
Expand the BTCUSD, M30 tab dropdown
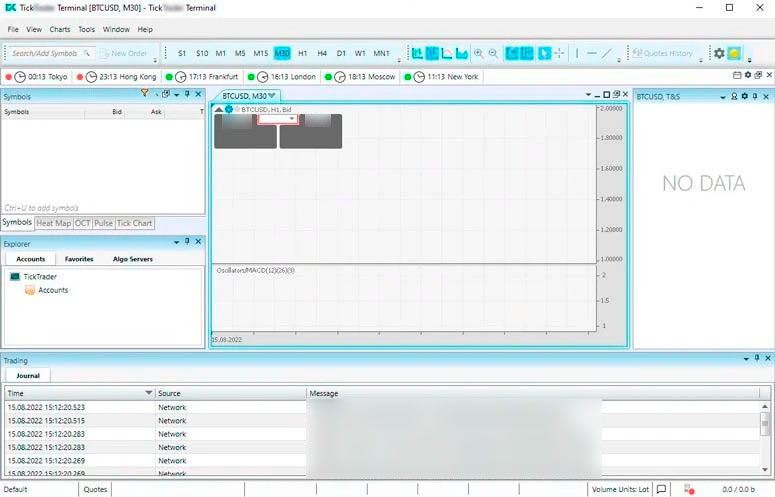click(271, 95)
